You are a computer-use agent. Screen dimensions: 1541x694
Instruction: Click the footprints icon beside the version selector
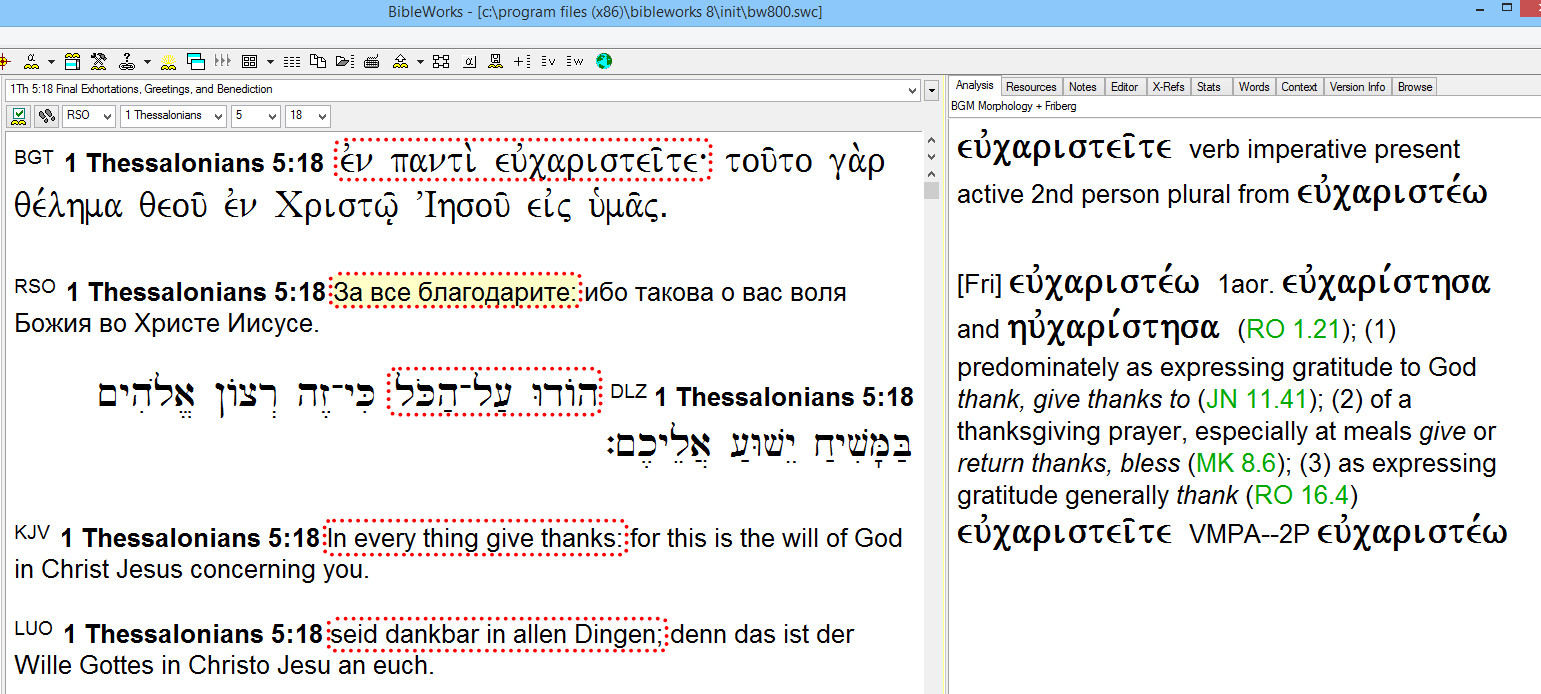click(x=45, y=116)
